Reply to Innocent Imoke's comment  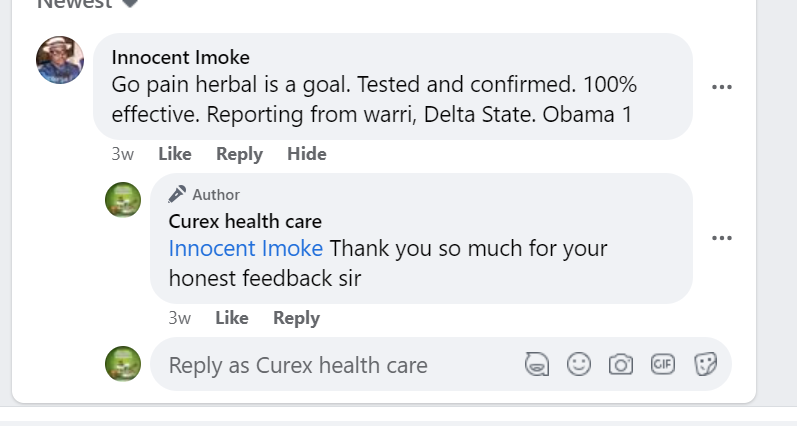[x=239, y=154]
